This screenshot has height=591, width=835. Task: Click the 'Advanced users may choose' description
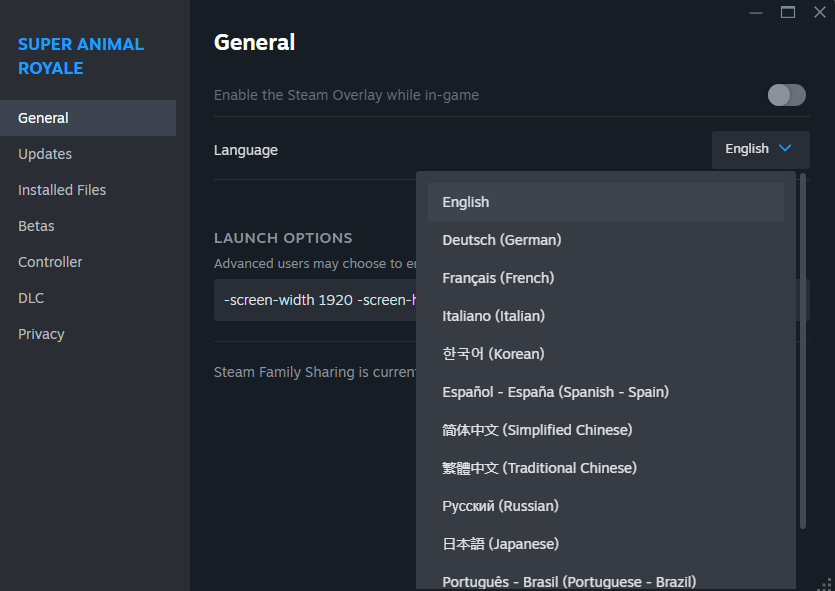(315, 264)
